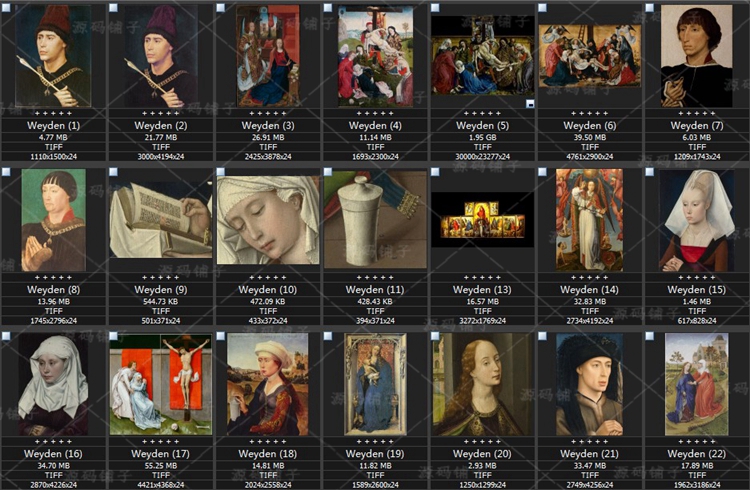Click the TIFF format label under Weyden (6)
750x490 pixels.
[x=590, y=147]
